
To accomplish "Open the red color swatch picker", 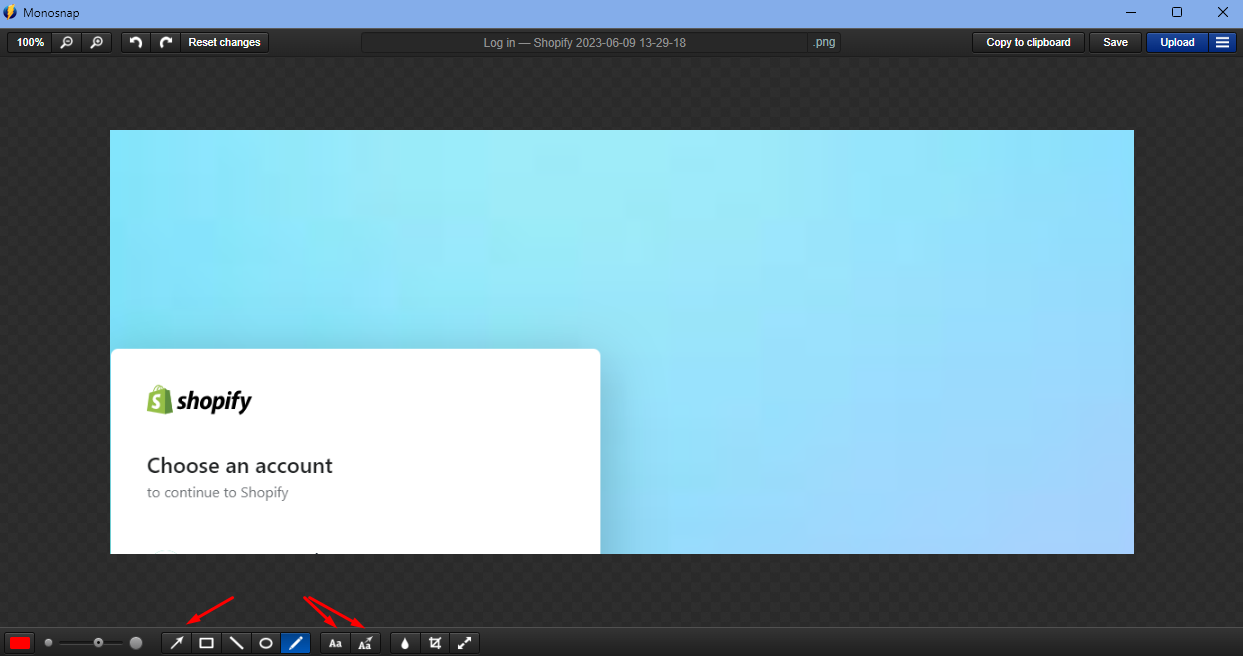I will click(x=18, y=643).
